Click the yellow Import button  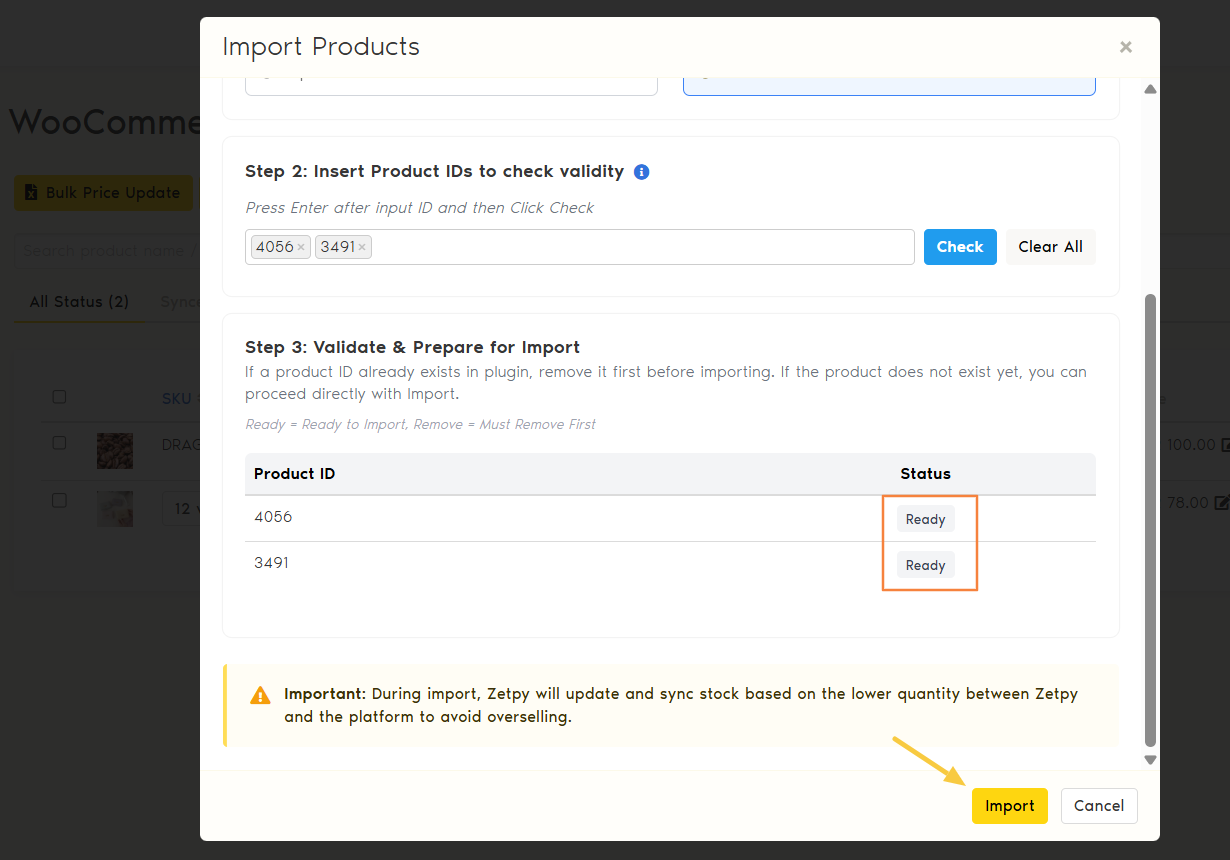(1009, 806)
